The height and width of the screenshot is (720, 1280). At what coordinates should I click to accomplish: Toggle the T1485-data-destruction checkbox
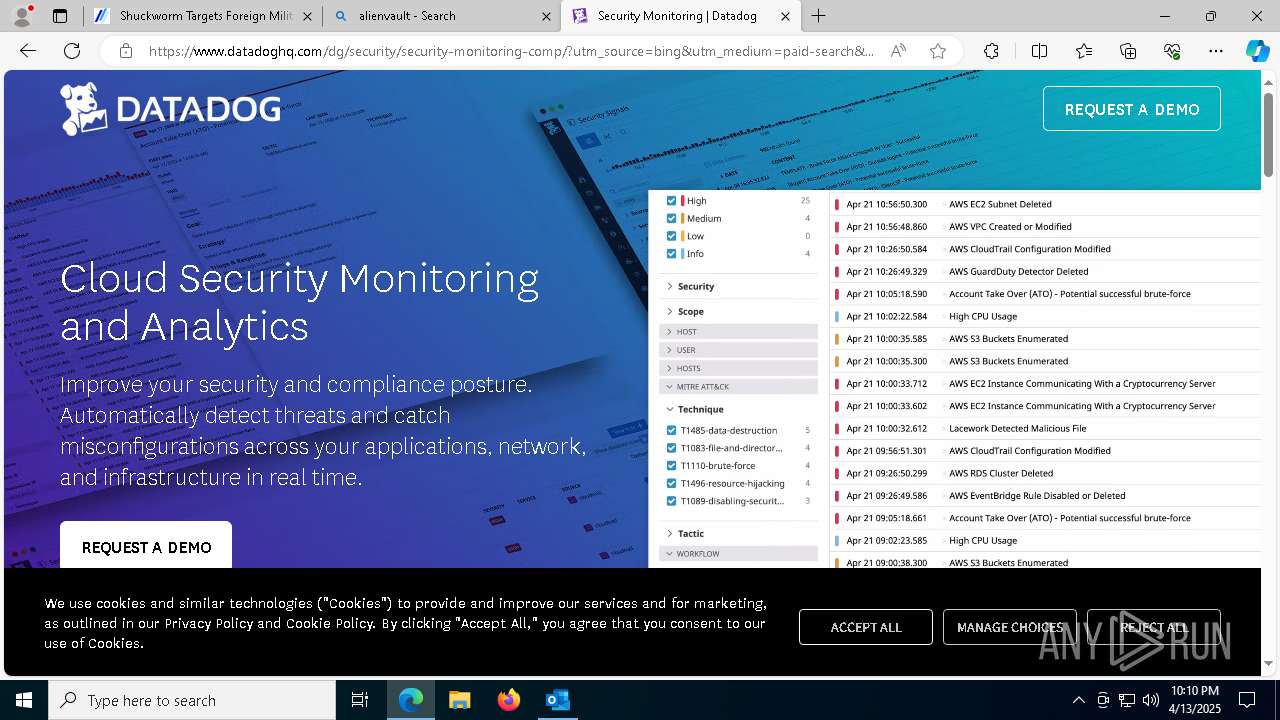(x=672, y=430)
